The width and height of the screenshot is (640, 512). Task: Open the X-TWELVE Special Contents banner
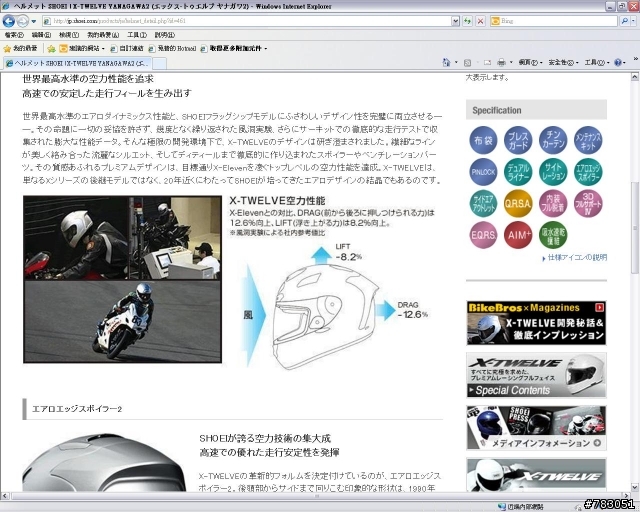coord(536,376)
